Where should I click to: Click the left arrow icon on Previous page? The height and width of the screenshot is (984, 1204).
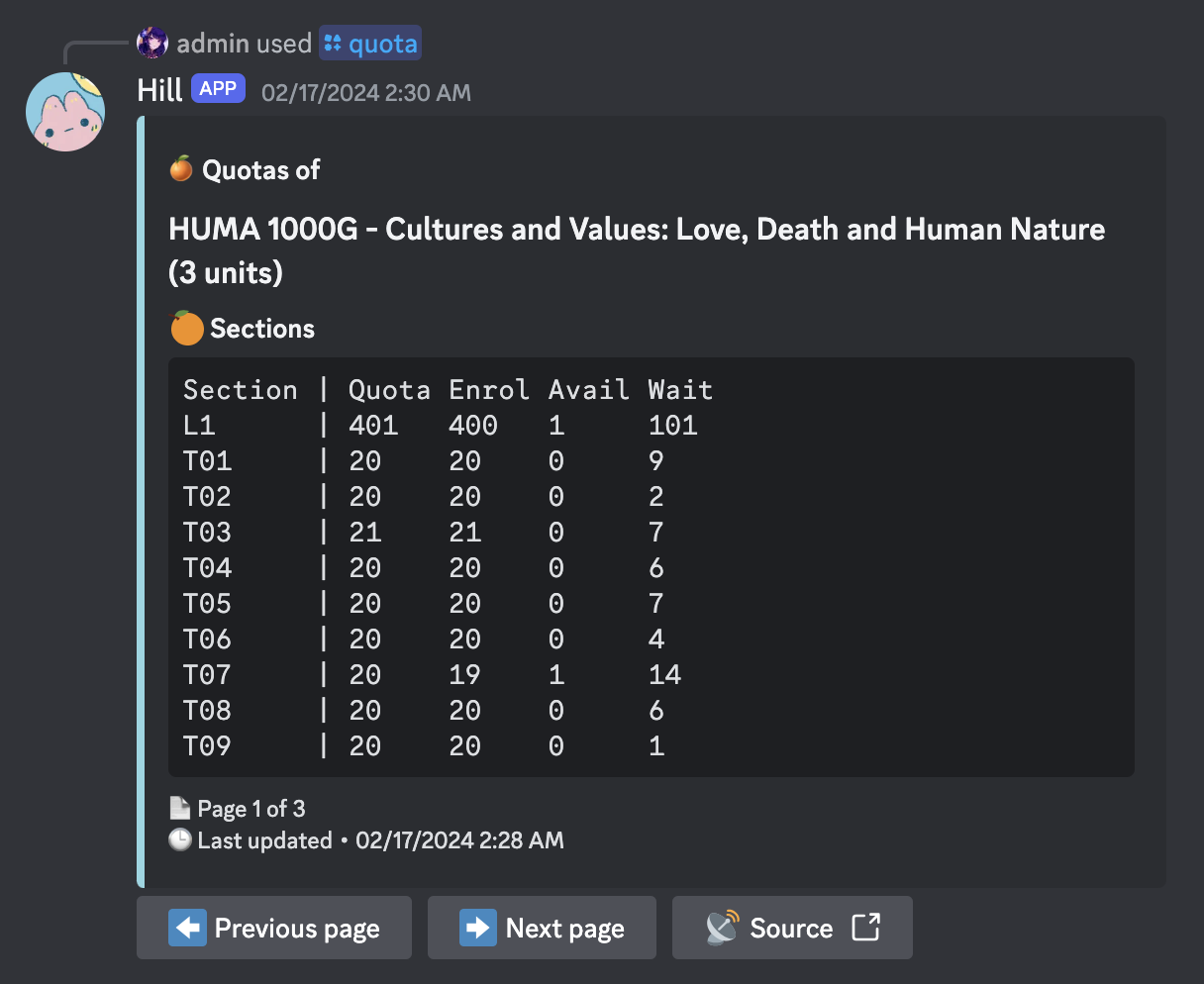187,928
